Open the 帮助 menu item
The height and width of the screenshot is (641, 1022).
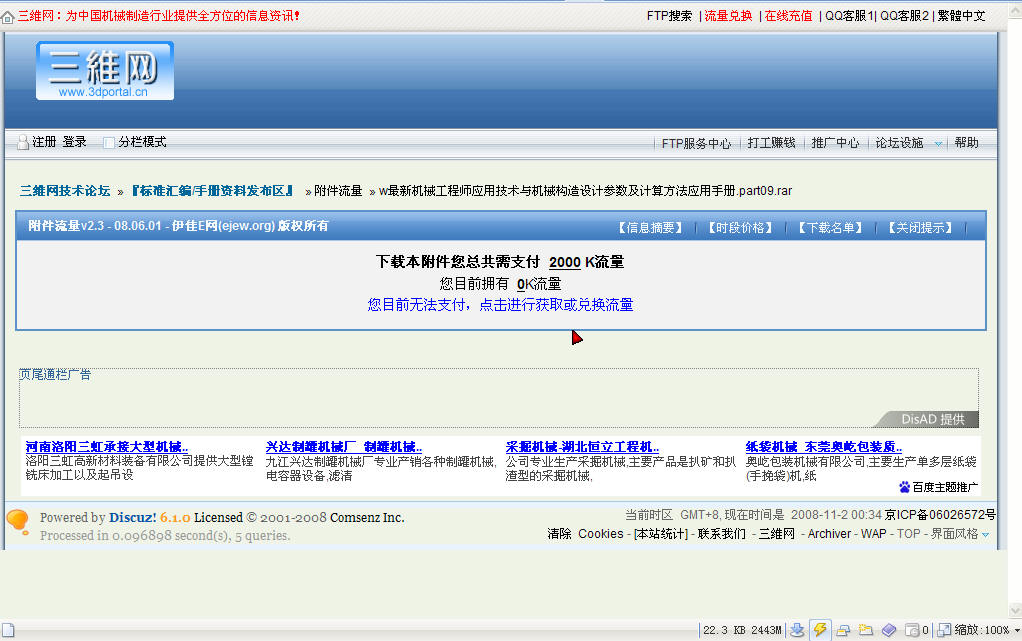click(x=967, y=143)
